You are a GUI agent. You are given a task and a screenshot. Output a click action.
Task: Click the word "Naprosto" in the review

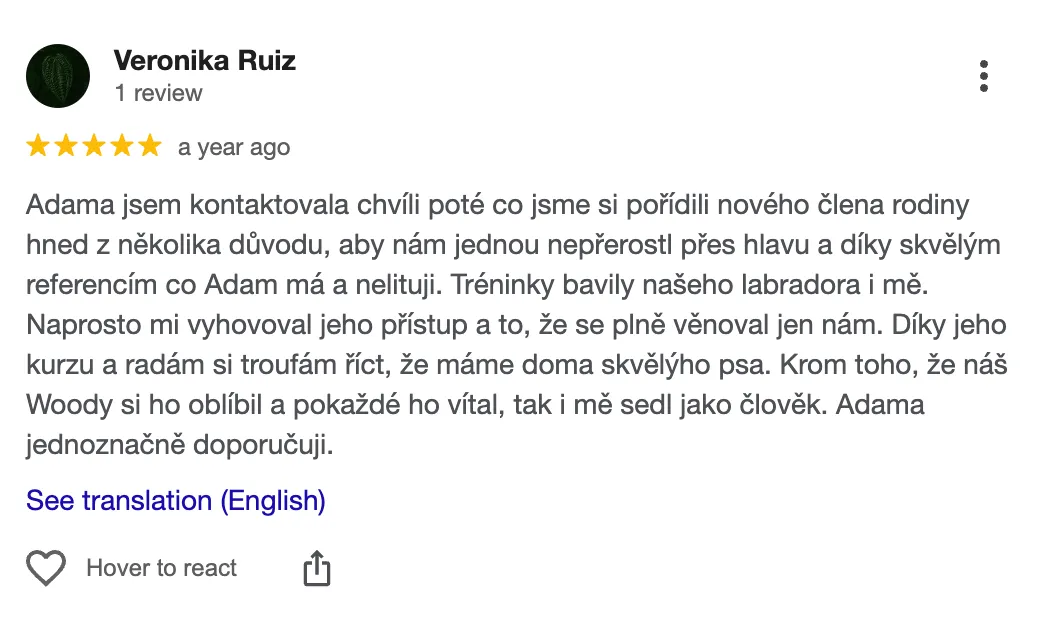(74, 326)
